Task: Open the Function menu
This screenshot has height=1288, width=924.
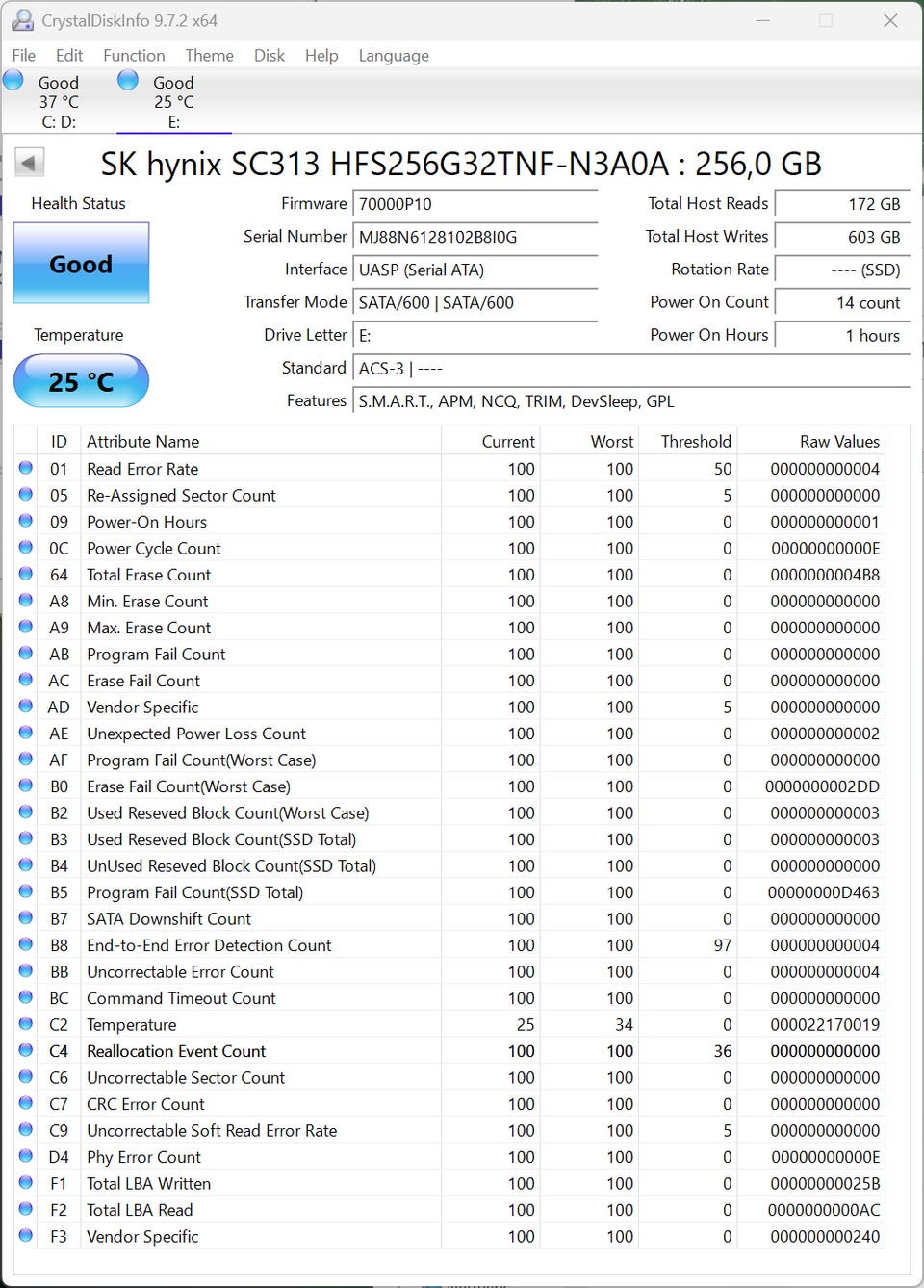Action: coord(134,56)
